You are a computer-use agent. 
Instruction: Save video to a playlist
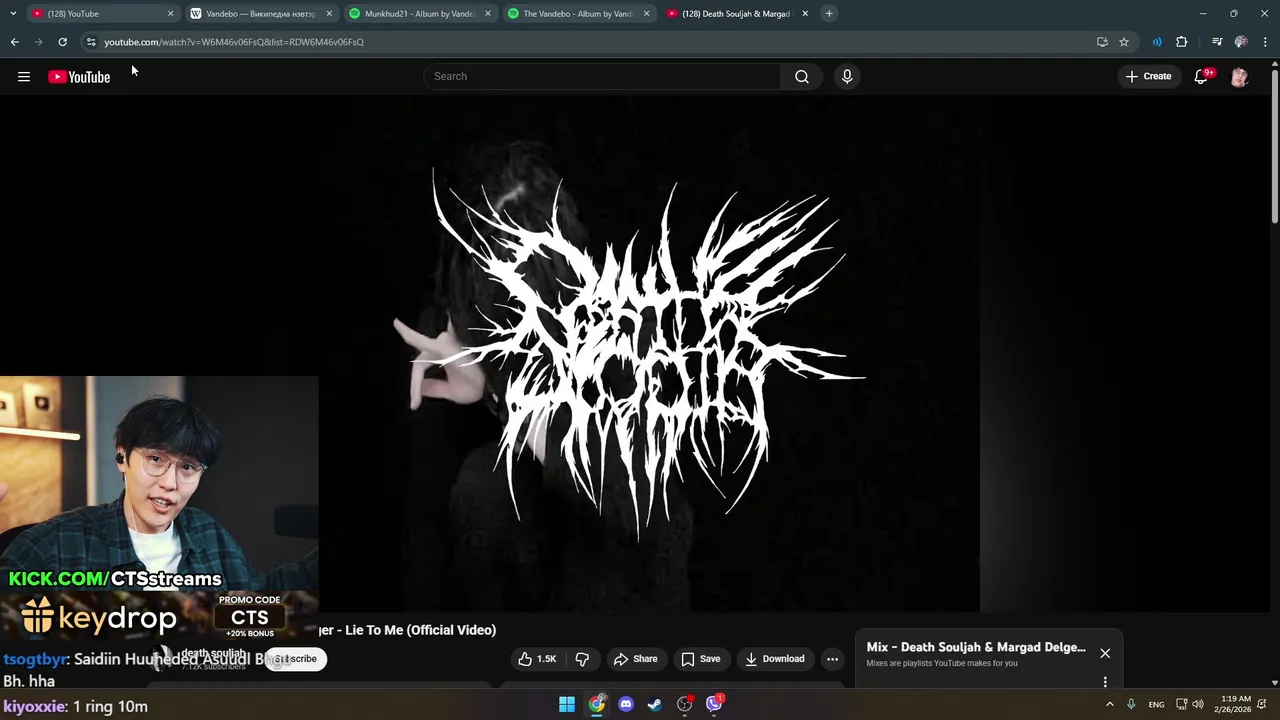[701, 659]
